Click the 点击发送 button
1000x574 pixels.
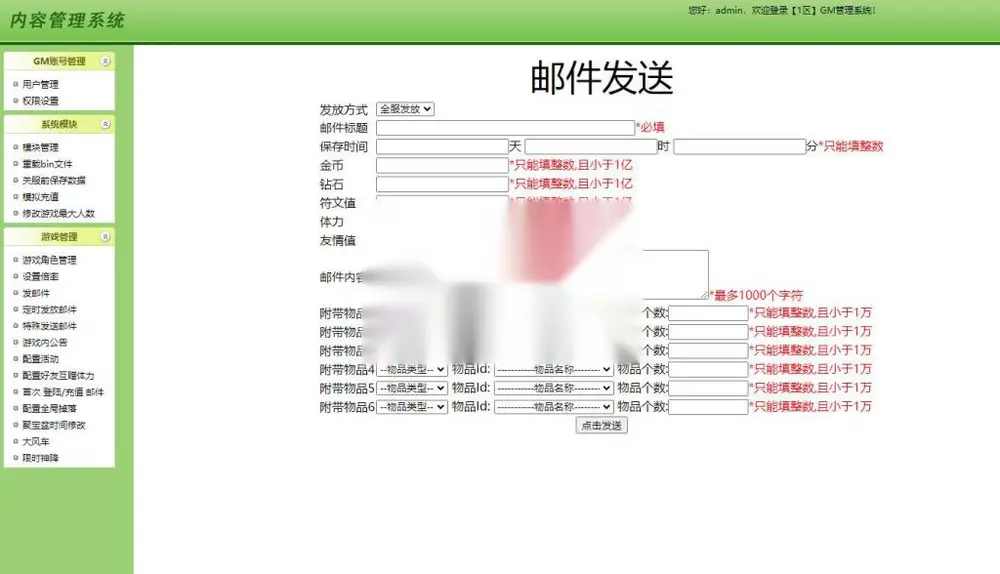pos(601,425)
